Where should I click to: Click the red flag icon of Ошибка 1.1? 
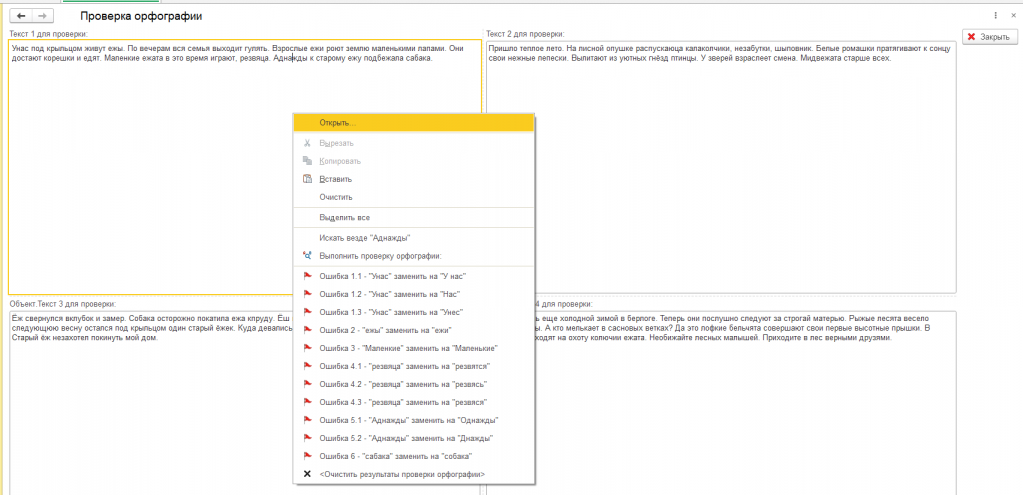click(x=307, y=277)
